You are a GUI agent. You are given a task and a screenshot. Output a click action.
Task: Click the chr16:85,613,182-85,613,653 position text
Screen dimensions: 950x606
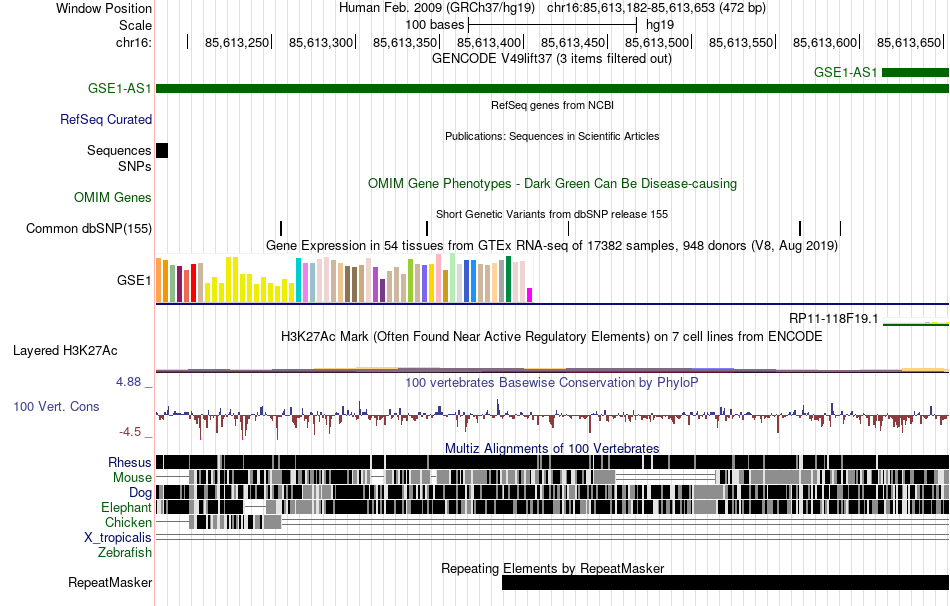[x=656, y=8]
